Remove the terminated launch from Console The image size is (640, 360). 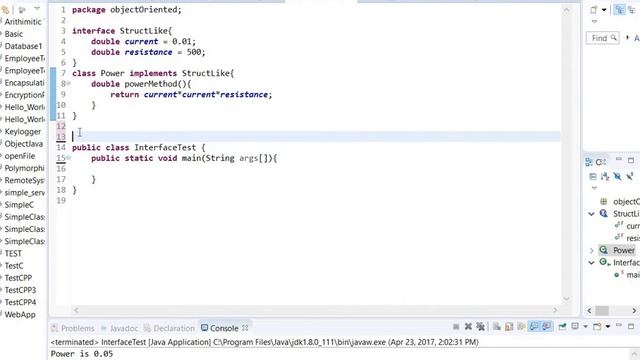[x=468, y=327]
